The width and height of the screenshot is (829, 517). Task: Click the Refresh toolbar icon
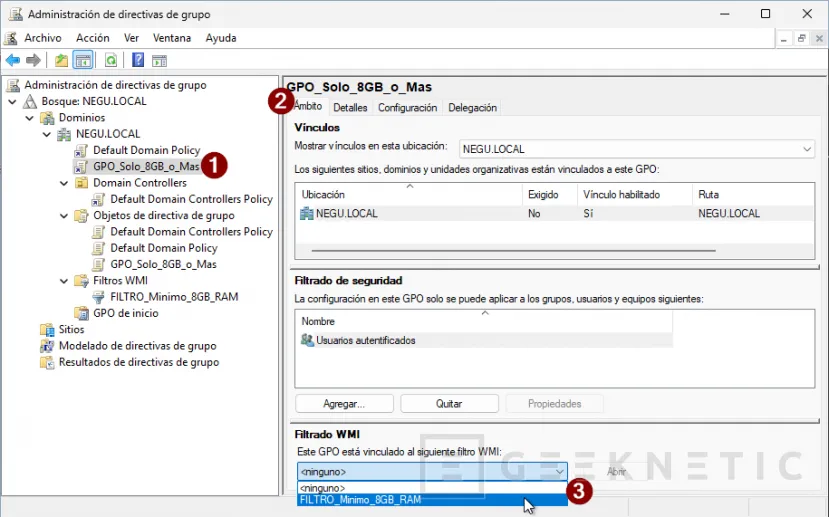pos(110,60)
